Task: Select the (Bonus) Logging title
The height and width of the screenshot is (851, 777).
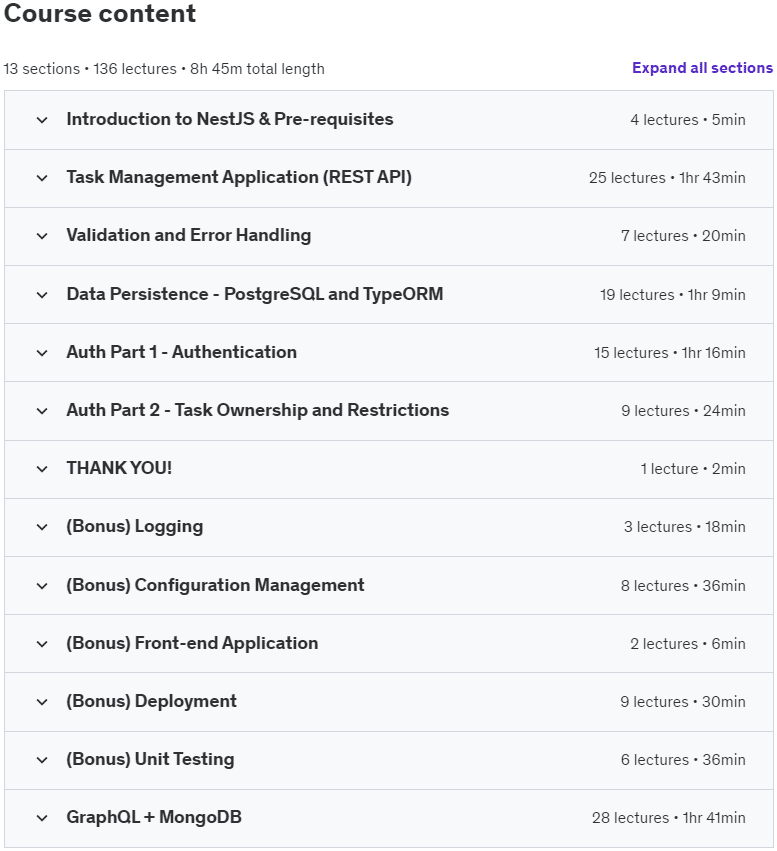Action: click(x=135, y=526)
